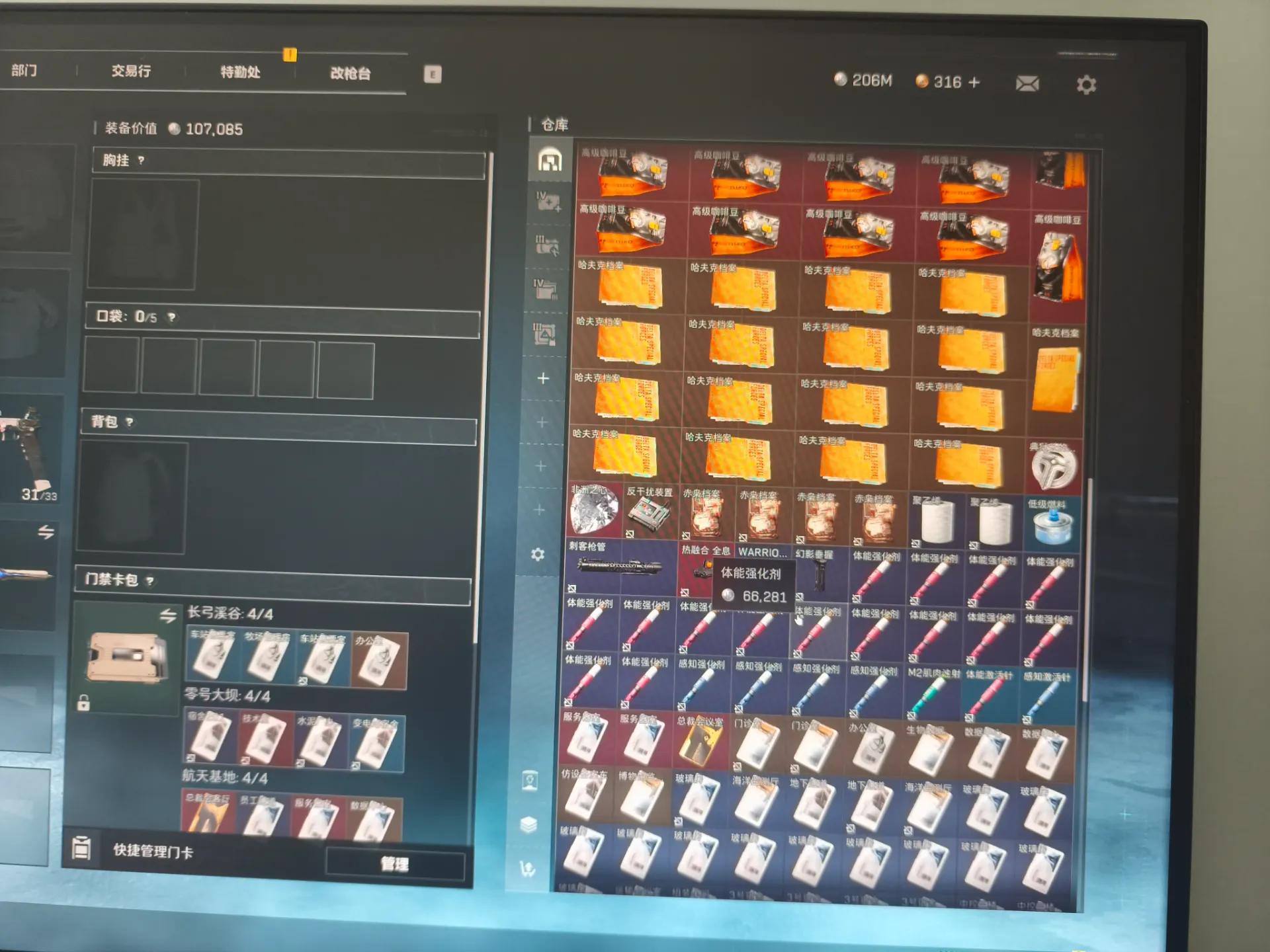Select the 办公室 keycard in warehouse

pos(873,749)
